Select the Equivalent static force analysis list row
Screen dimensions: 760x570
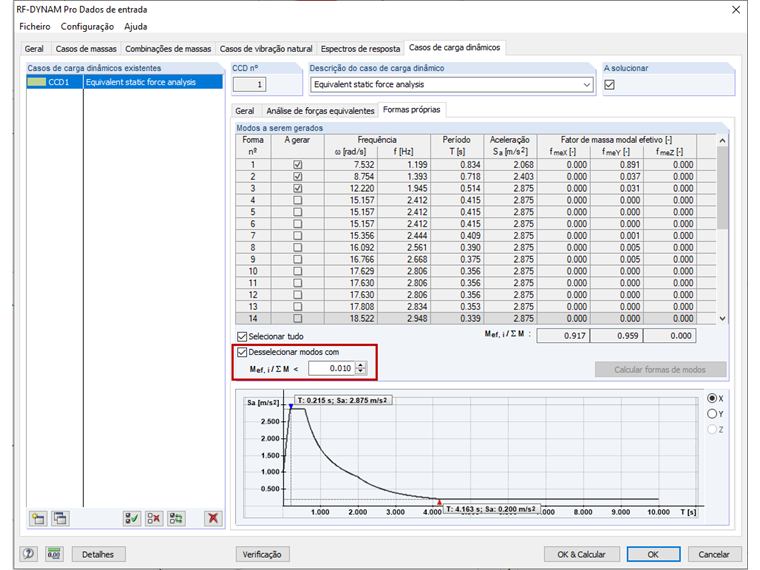[125, 82]
